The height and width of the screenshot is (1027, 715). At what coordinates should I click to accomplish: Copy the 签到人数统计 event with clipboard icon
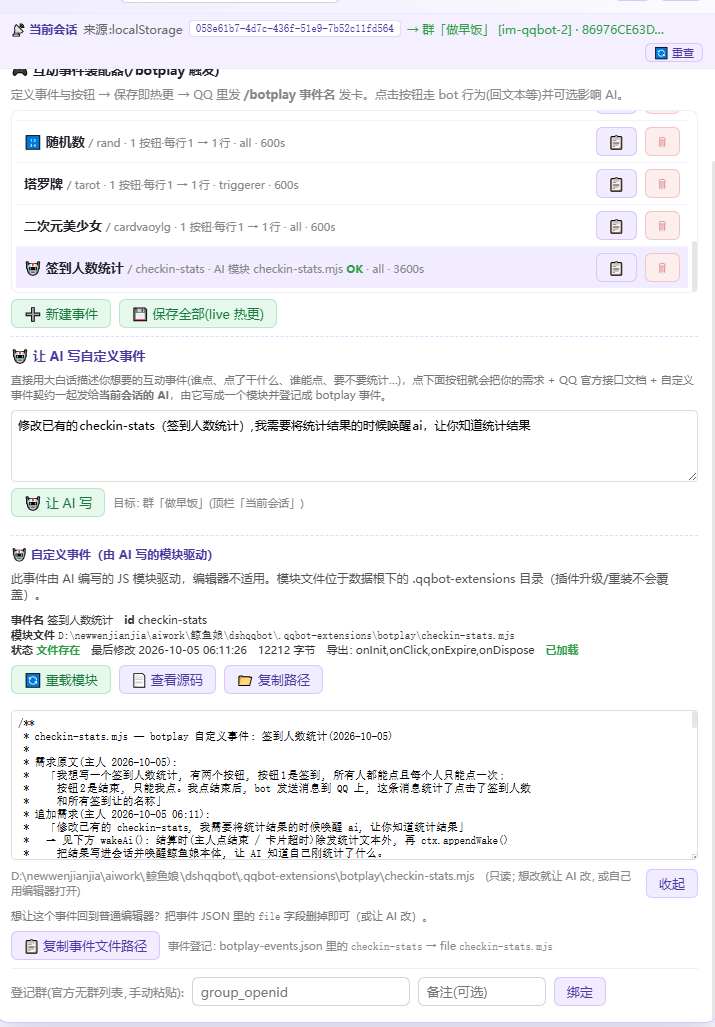pyautogui.click(x=616, y=267)
